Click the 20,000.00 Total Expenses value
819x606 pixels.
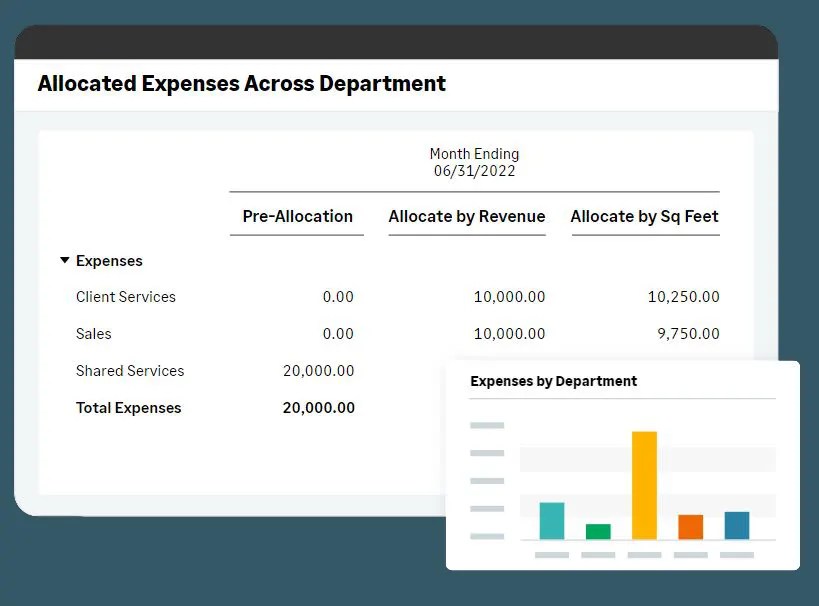click(318, 408)
